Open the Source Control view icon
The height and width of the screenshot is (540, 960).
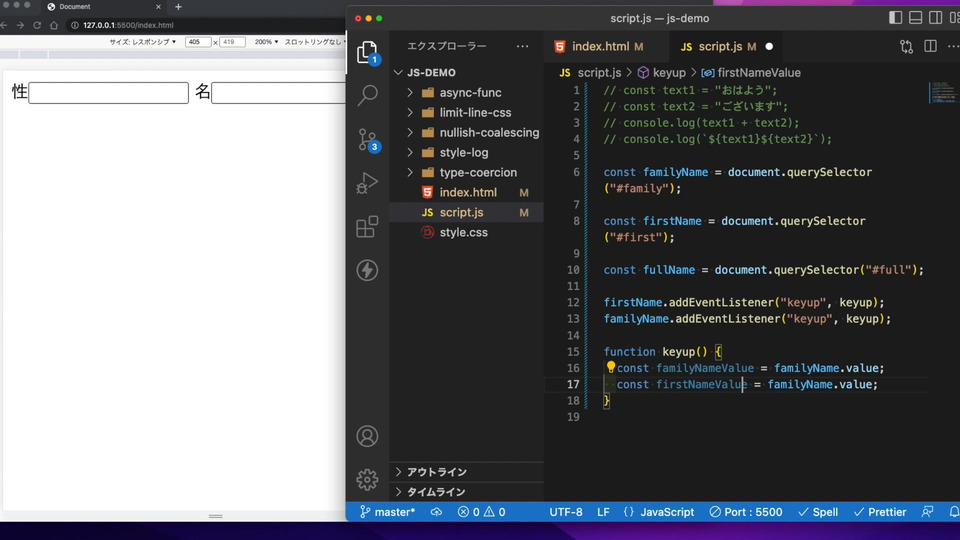(x=367, y=140)
